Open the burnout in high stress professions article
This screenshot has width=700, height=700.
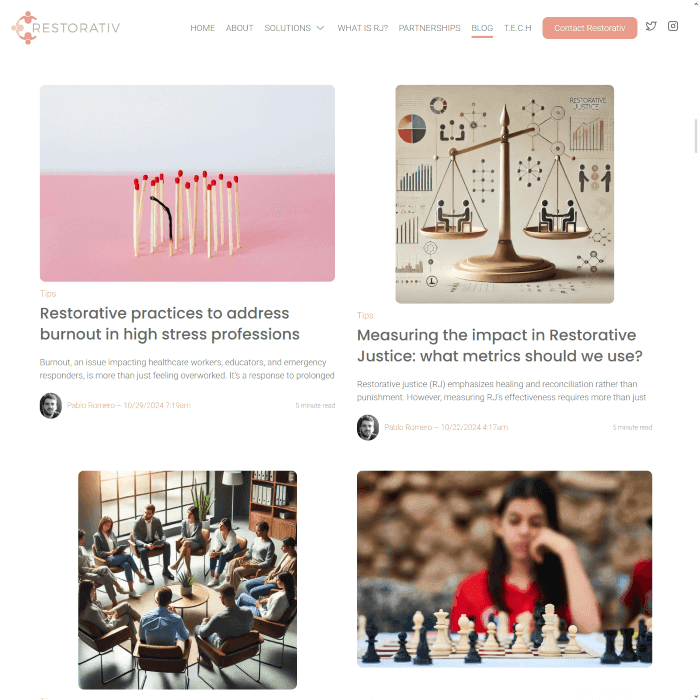170,324
